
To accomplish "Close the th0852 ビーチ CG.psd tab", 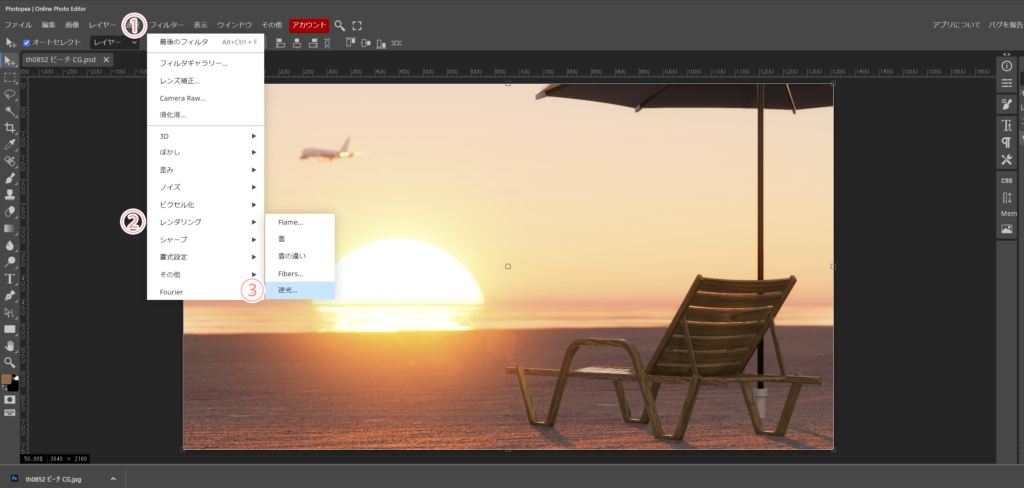I will tap(107, 60).
